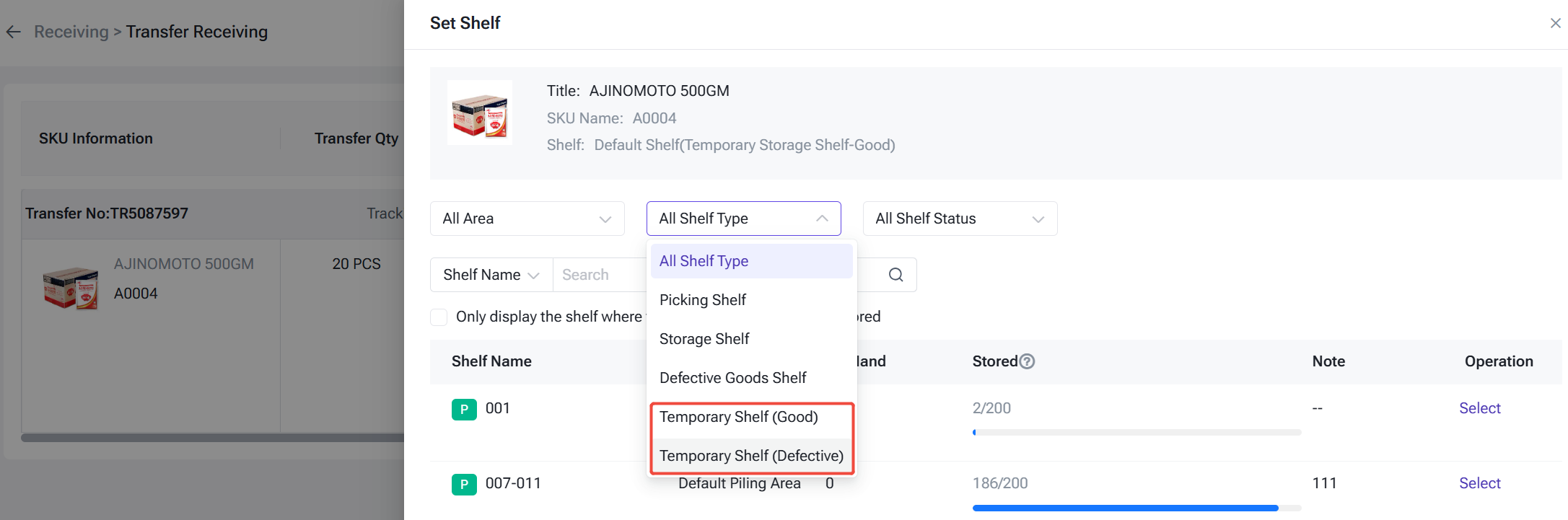Click the Stored help question icon
The width and height of the screenshot is (1568, 520).
(x=1027, y=361)
